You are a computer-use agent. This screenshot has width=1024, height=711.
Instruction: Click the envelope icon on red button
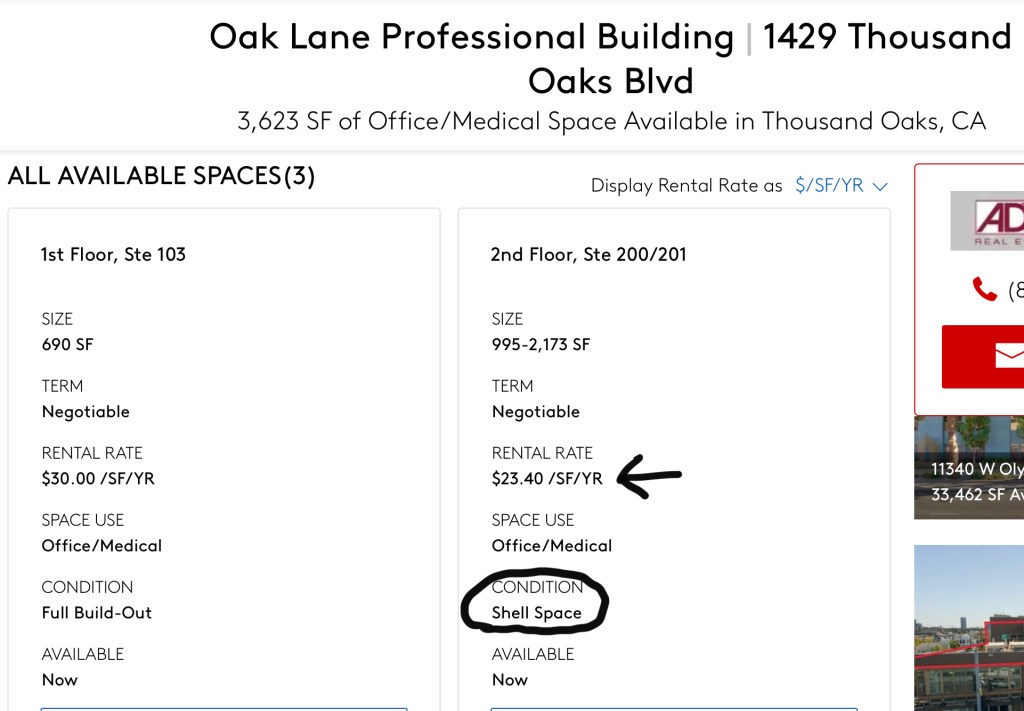pyautogui.click(x=1008, y=356)
